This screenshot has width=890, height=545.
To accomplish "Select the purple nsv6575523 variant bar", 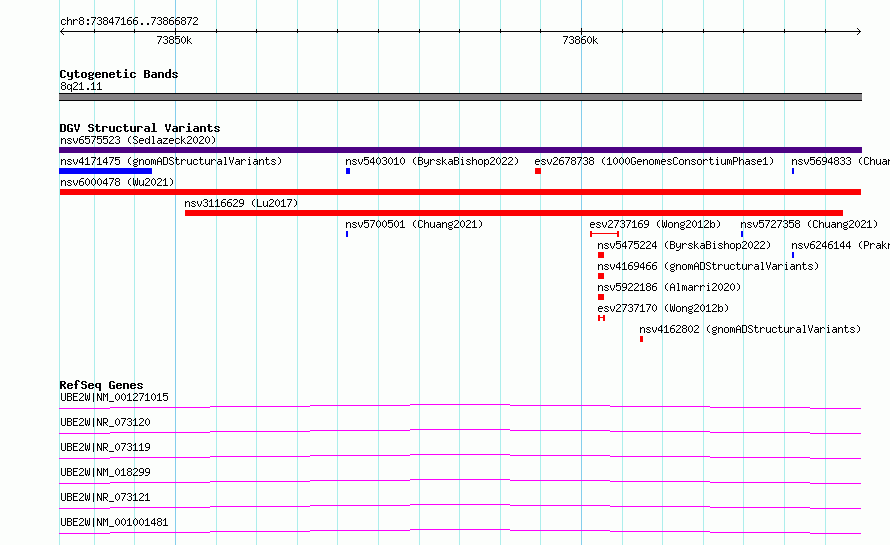I will point(460,150).
